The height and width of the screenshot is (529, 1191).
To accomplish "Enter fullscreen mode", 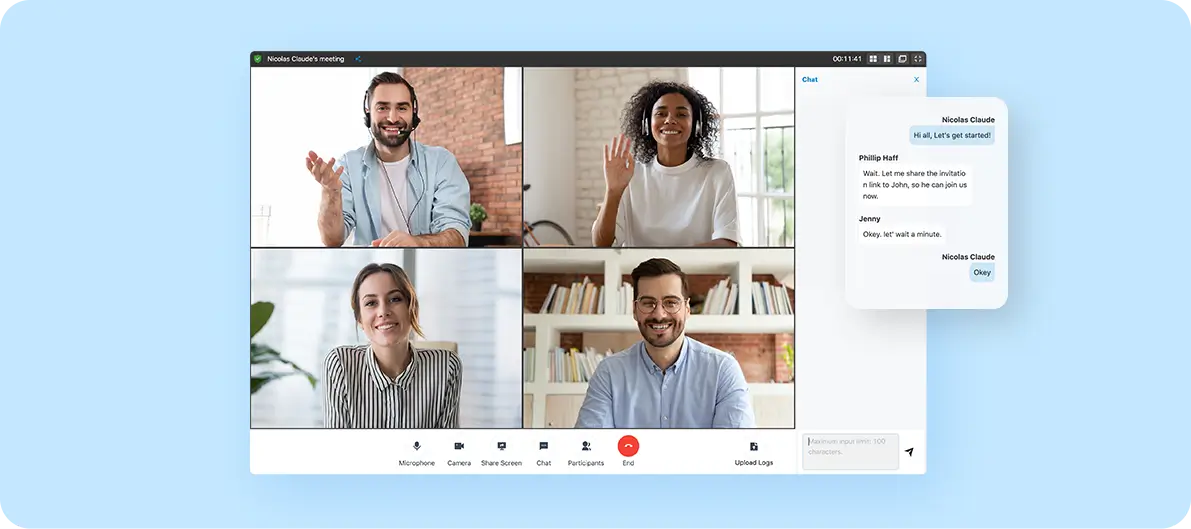I will pos(917,59).
